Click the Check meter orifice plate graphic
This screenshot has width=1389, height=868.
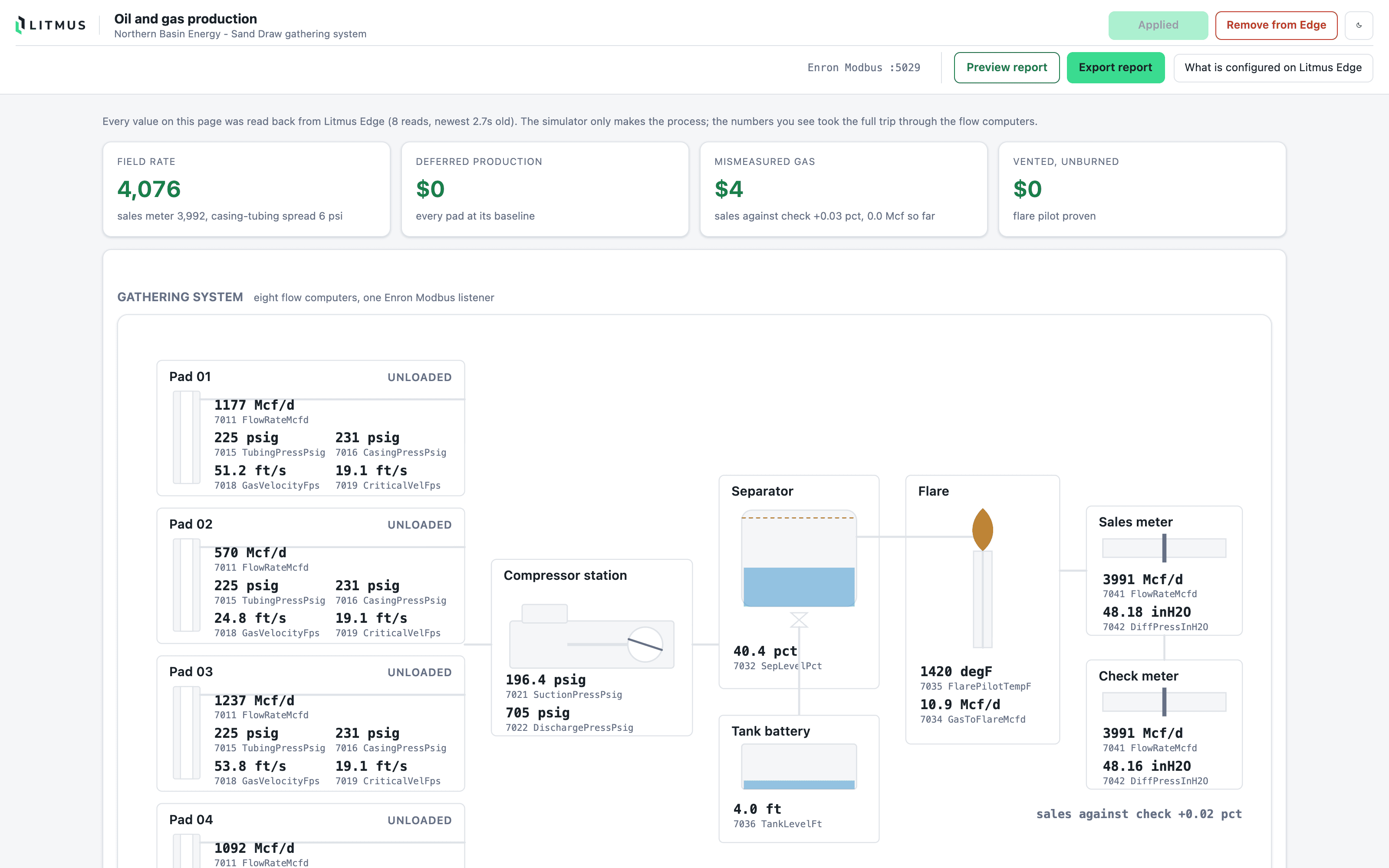tap(1163, 701)
